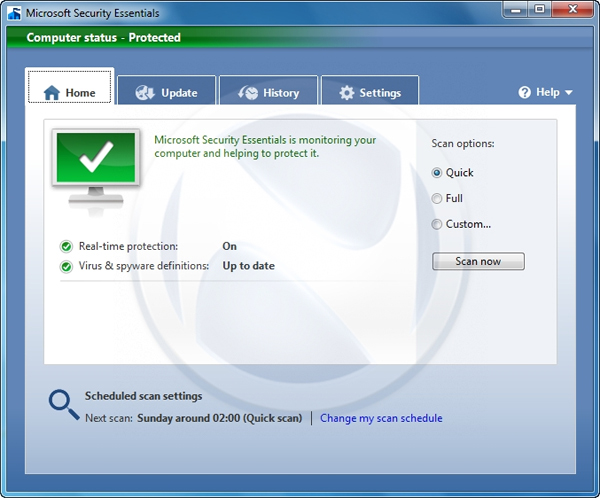Select the Quick scan option
This screenshot has width=600, height=498.
[437, 172]
